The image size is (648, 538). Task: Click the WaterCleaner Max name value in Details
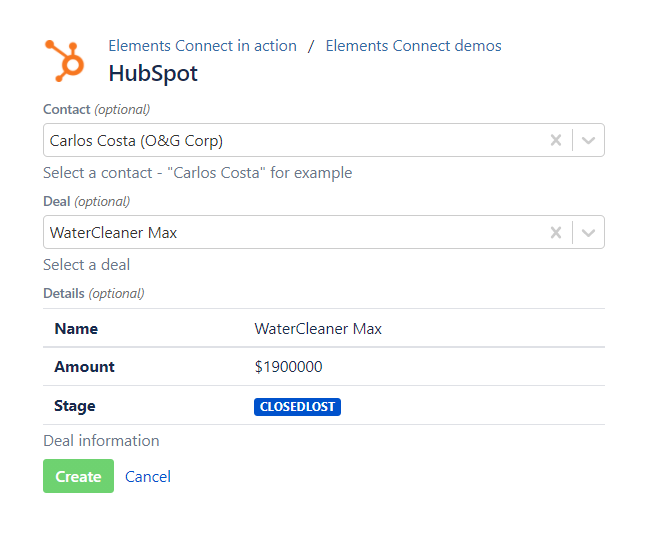(x=318, y=329)
